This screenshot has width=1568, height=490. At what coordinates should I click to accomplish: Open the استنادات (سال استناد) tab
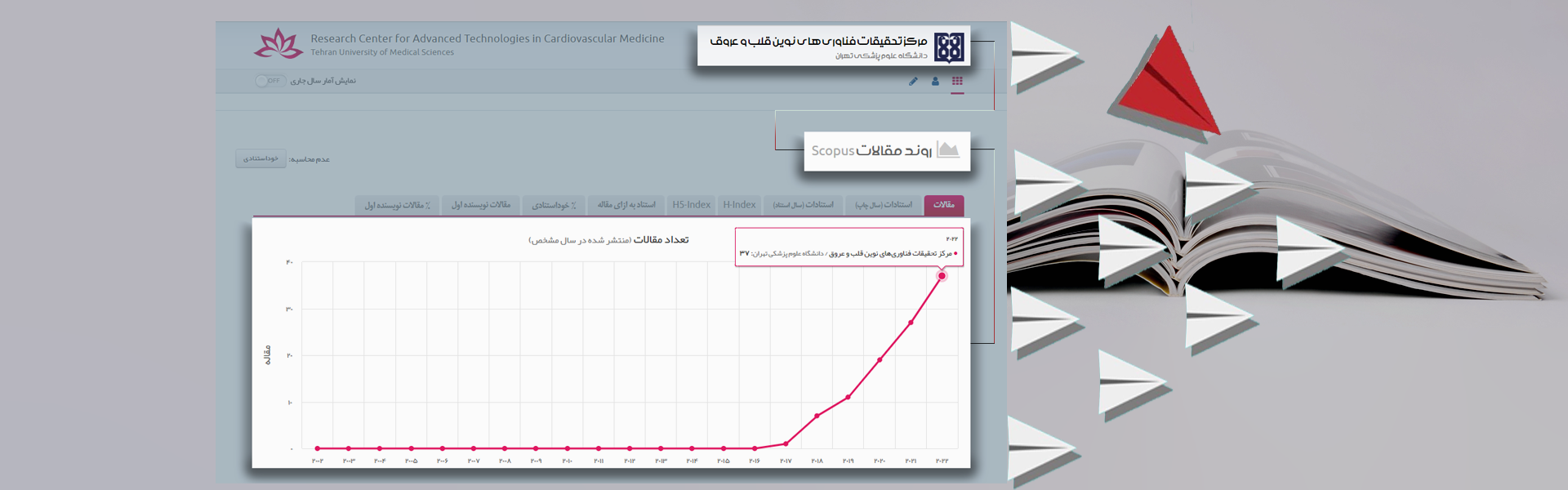pos(804,205)
